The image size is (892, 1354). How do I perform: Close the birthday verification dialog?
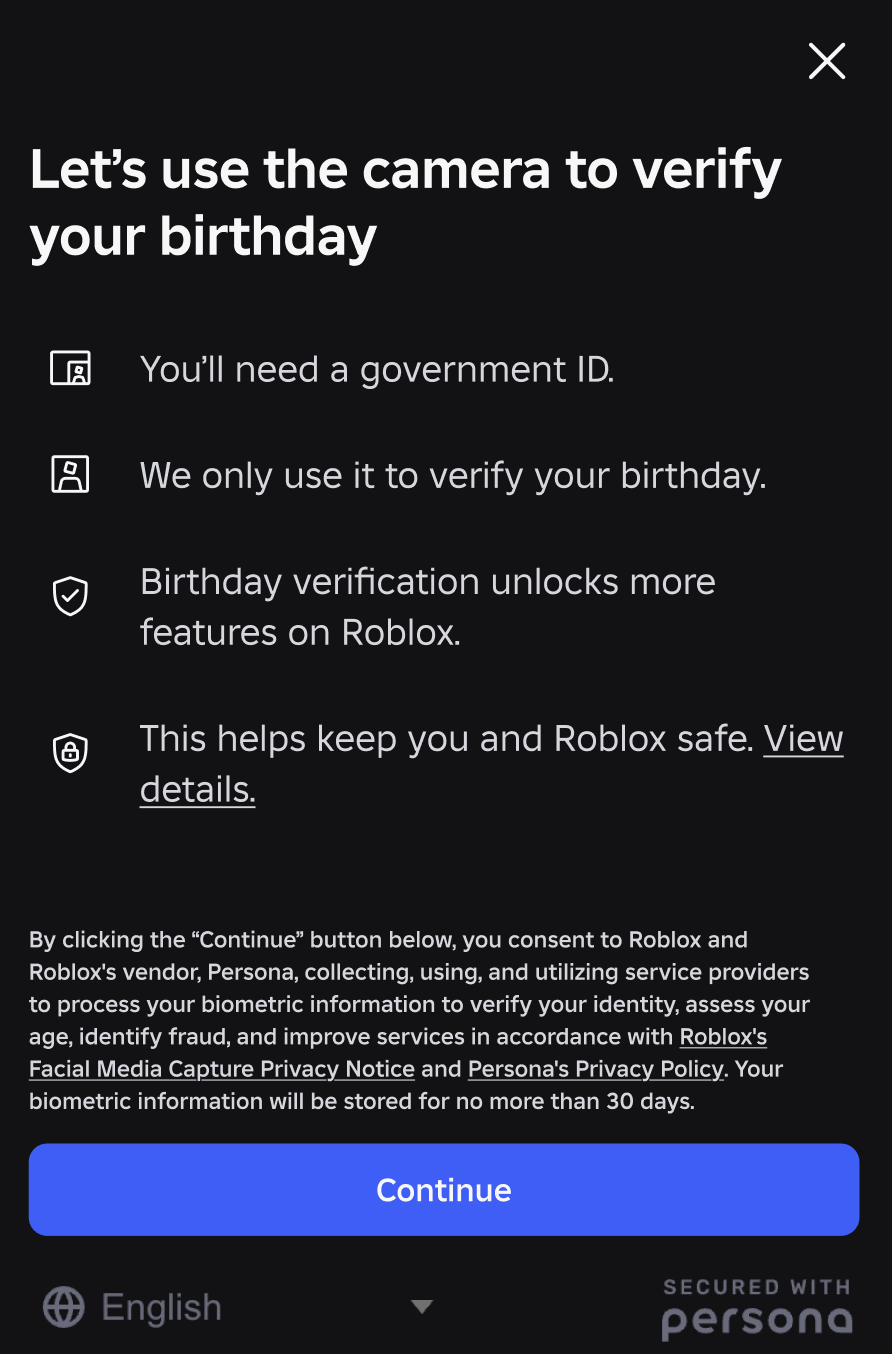[x=827, y=62]
